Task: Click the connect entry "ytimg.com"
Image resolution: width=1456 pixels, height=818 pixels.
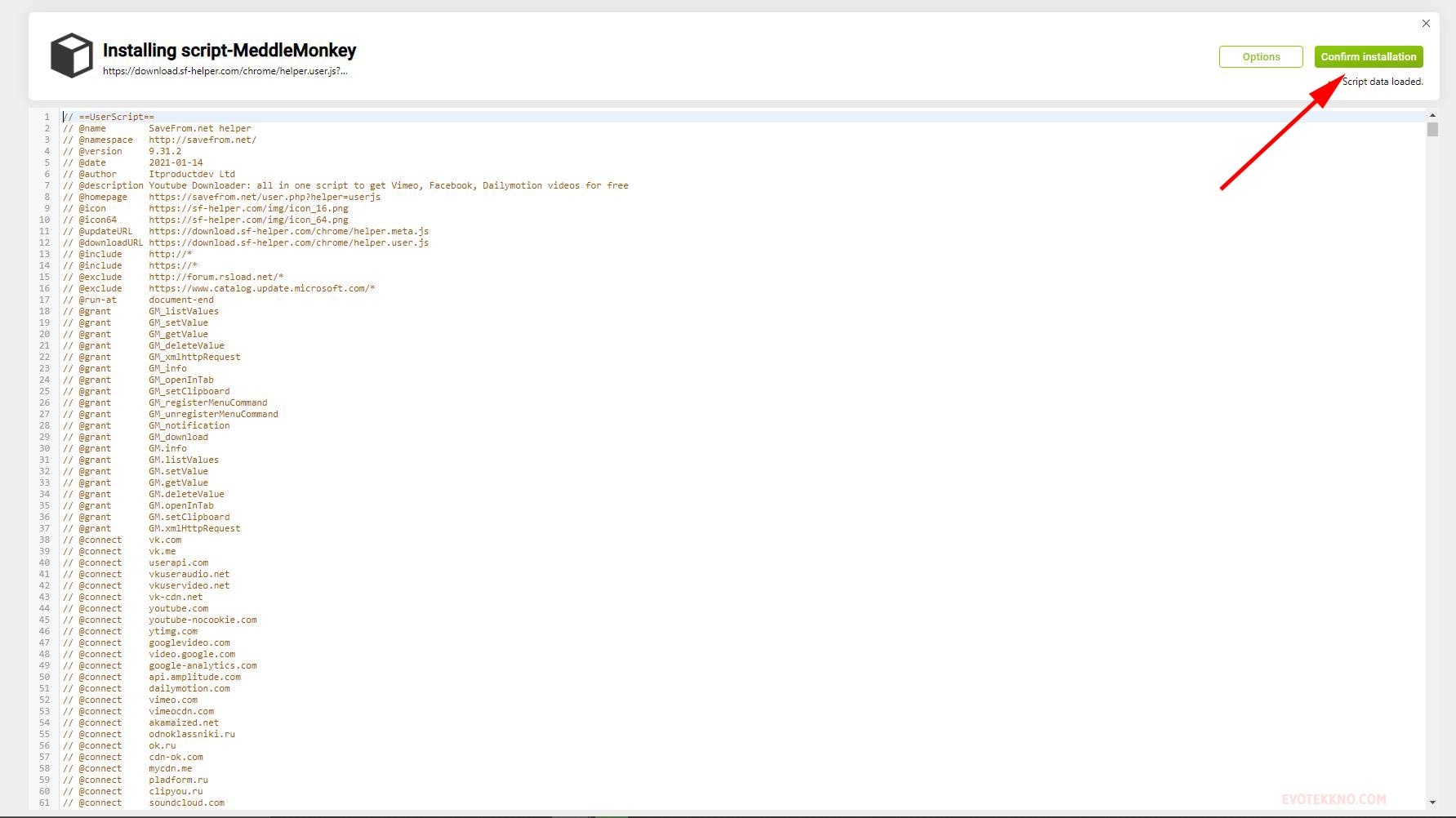Action: [x=173, y=631]
